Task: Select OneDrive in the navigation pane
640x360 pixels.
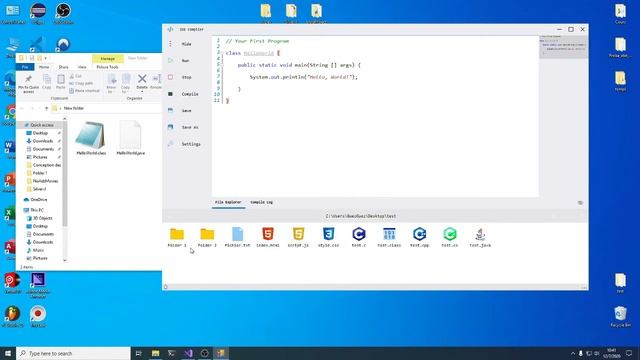Action: (36, 200)
